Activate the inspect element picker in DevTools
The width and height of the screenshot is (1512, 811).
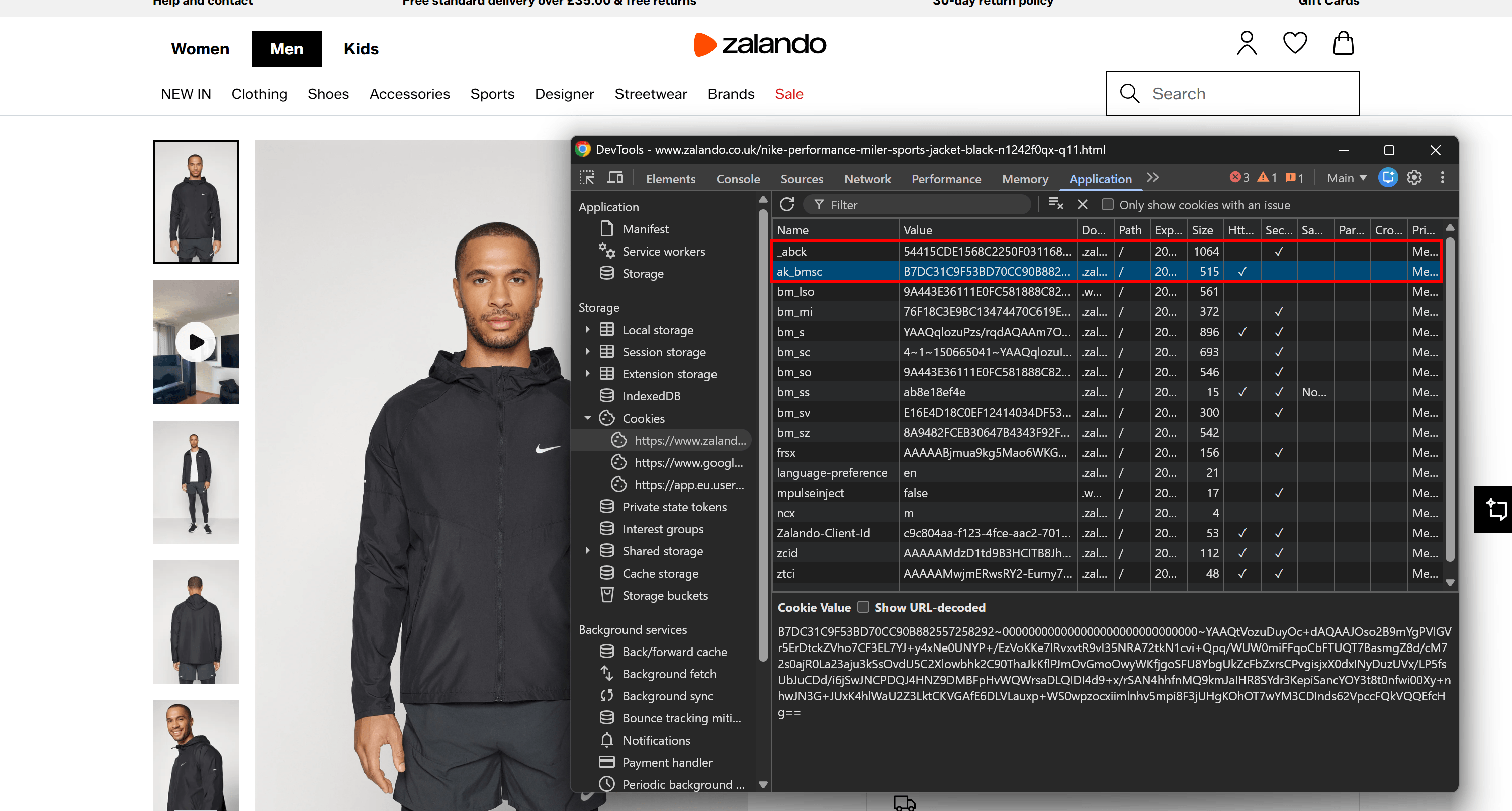coord(586,178)
